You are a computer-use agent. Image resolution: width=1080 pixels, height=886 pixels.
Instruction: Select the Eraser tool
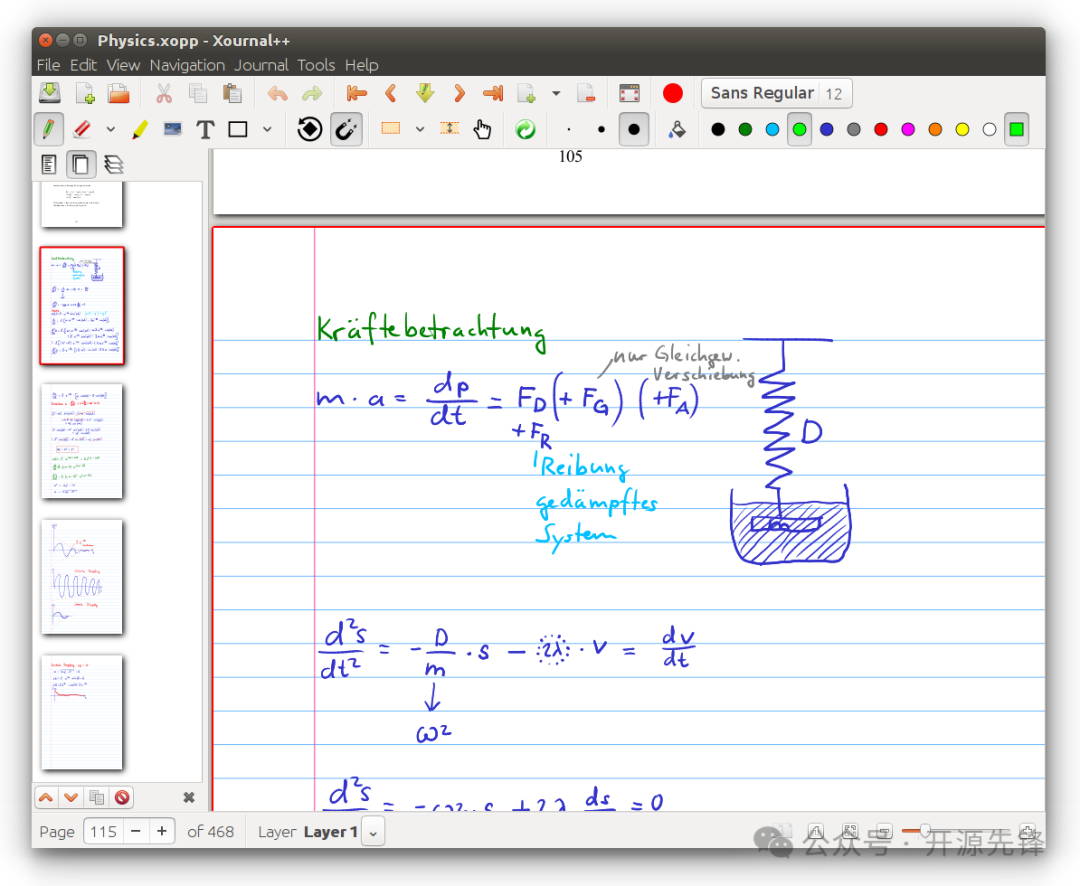click(82, 129)
